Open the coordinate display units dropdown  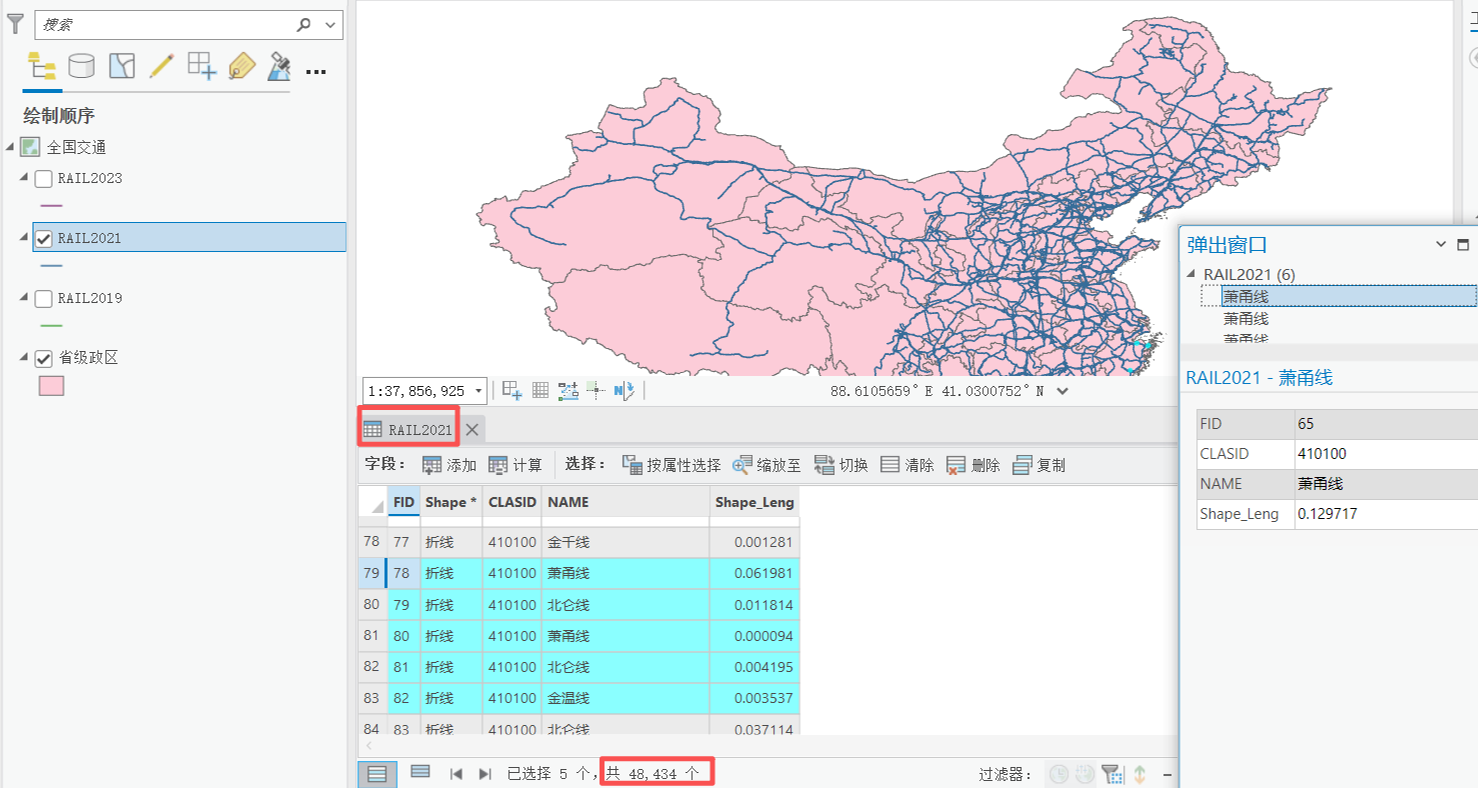(x=1062, y=391)
